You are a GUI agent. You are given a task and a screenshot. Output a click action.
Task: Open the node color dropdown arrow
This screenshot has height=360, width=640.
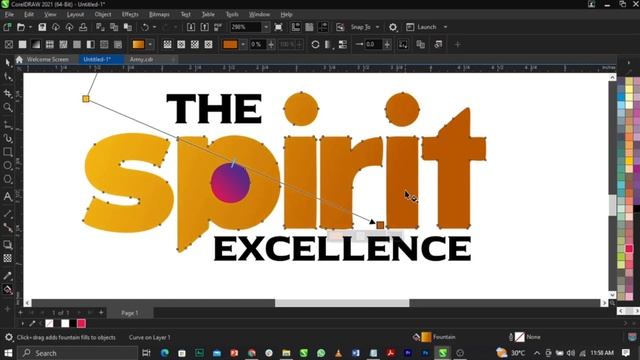tap(243, 44)
